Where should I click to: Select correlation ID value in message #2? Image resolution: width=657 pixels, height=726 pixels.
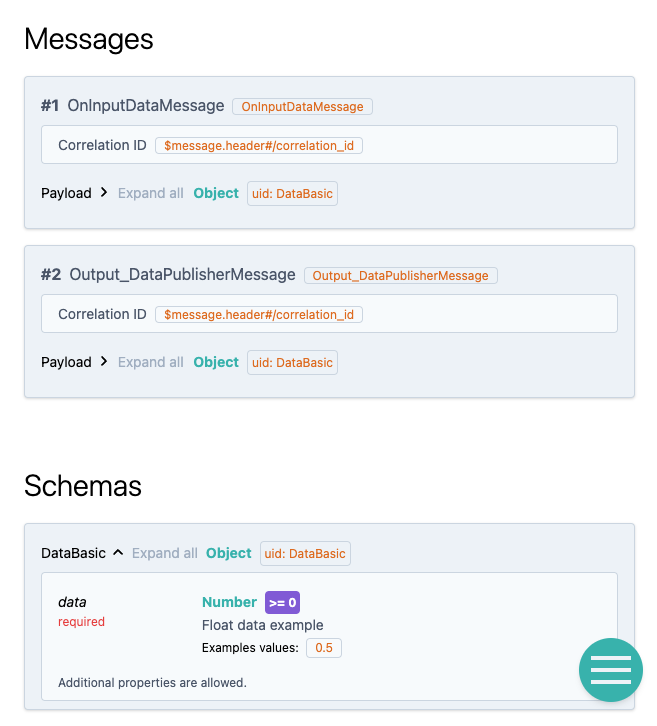pyautogui.click(x=259, y=314)
